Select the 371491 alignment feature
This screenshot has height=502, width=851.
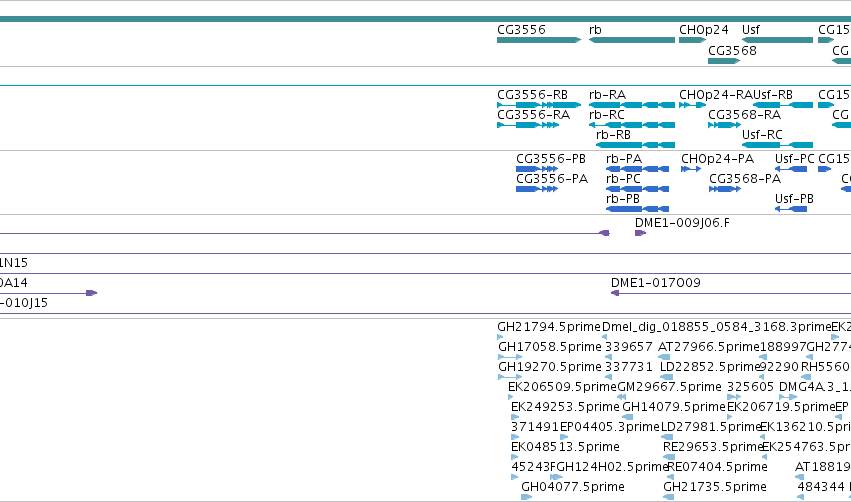tap(515, 437)
